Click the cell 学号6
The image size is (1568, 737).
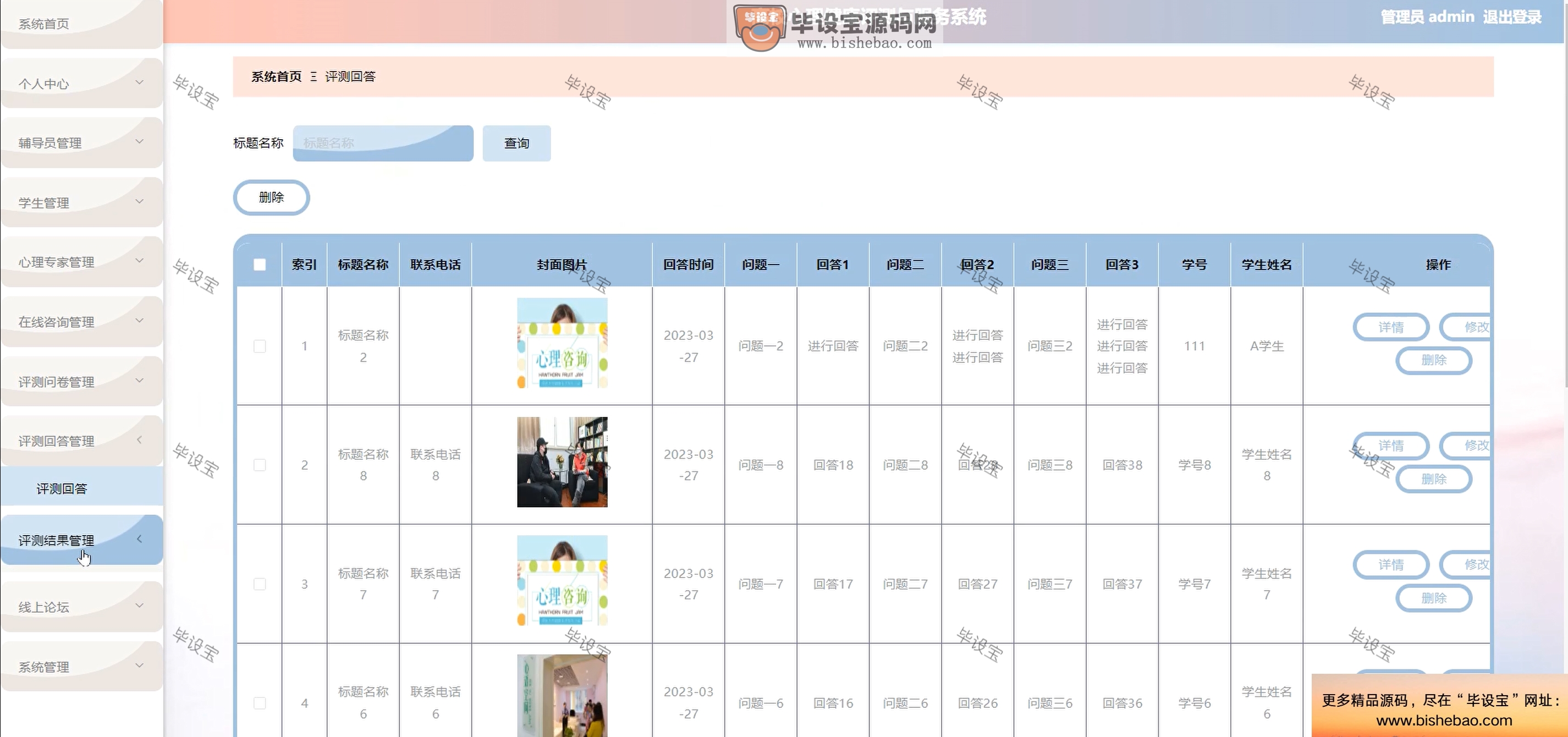coord(1194,703)
